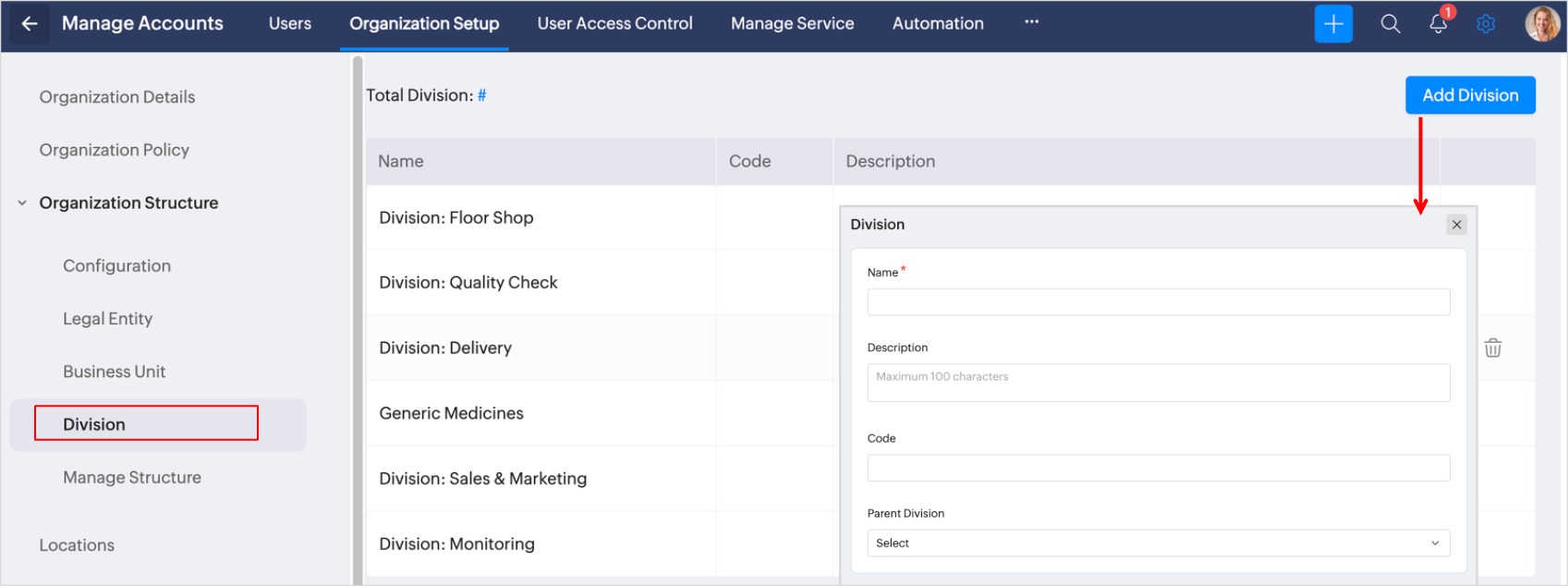The width and height of the screenshot is (1568, 586).
Task: Open the Parent Division select dropdown
Action: (1158, 543)
